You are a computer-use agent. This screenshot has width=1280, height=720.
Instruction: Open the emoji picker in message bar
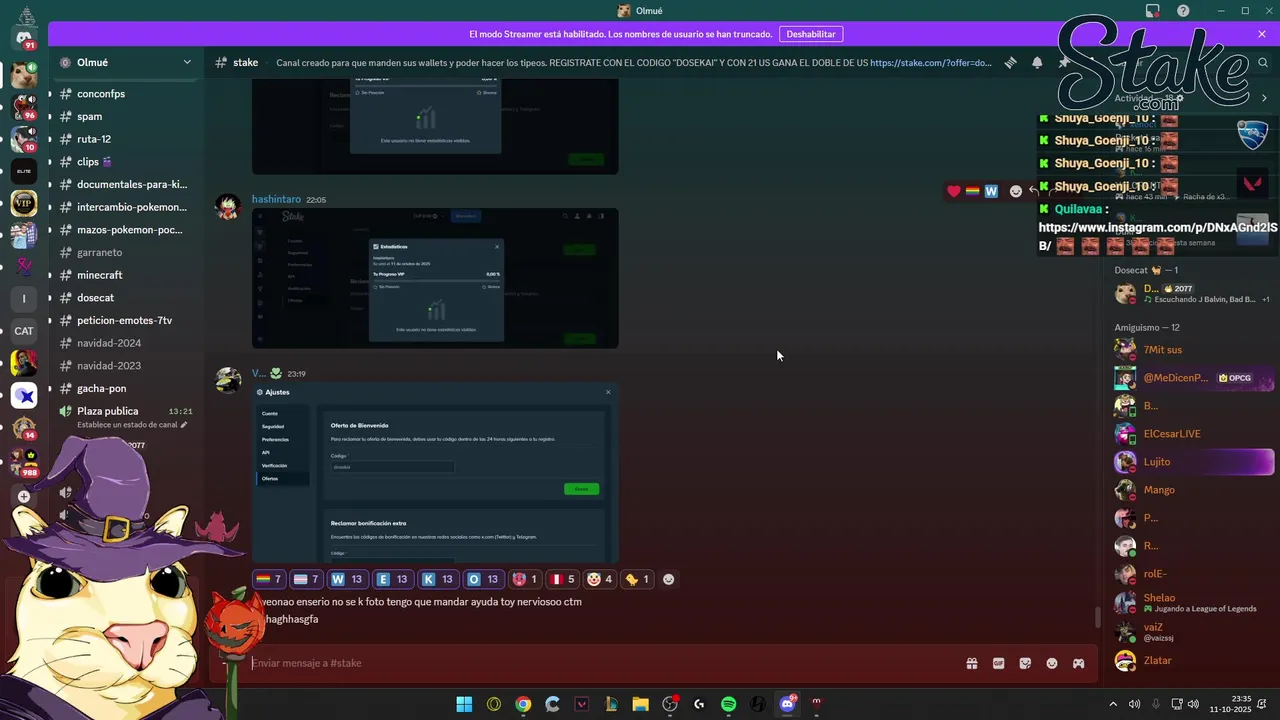coord(1052,663)
